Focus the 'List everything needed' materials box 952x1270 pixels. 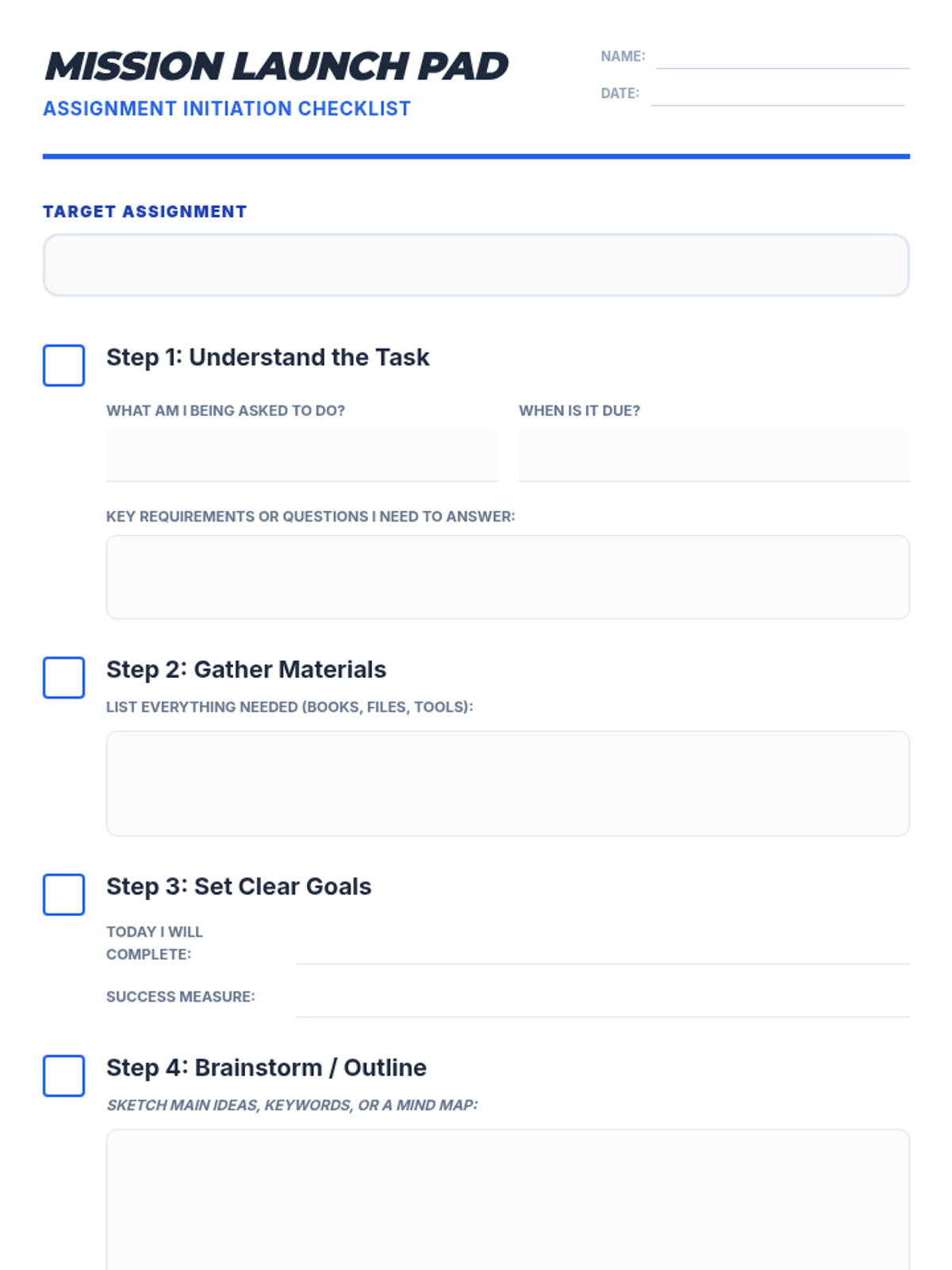[508, 783]
